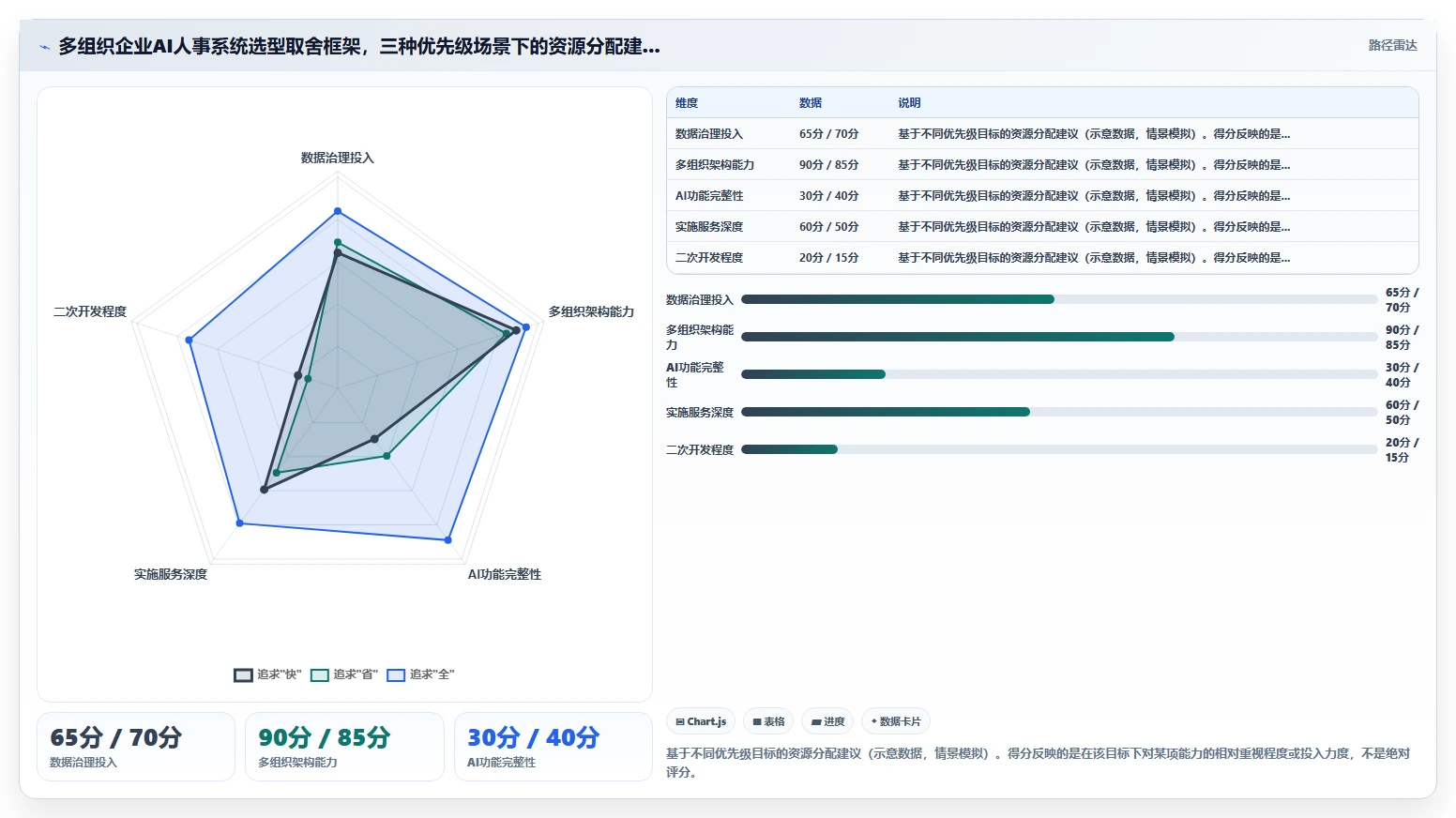1456x818 pixels.
Task: Open the 90分 / 85分 多组织架构能力 stat card
Action: click(344, 747)
